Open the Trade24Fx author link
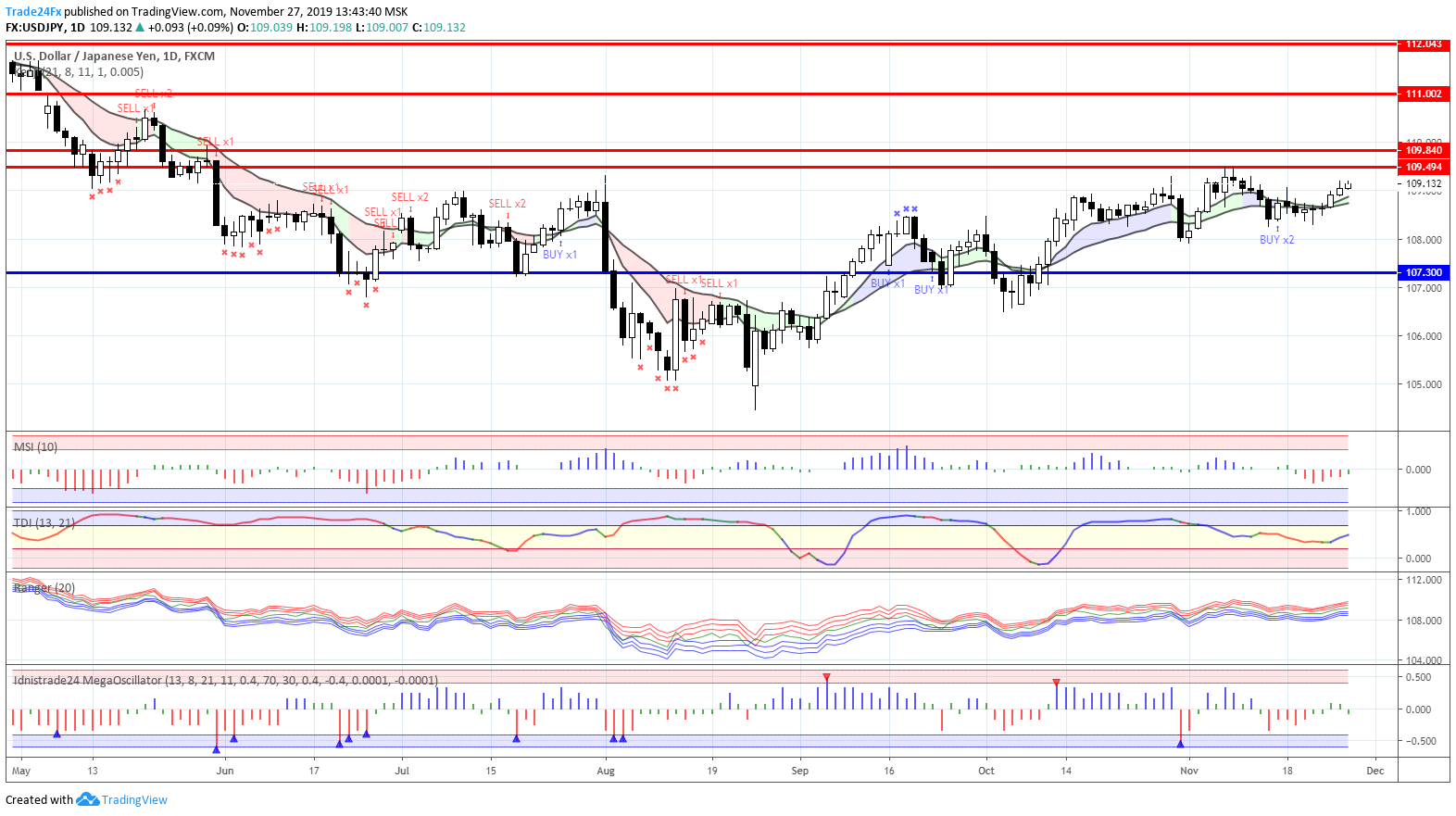The image size is (1456, 816). click(33, 12)
